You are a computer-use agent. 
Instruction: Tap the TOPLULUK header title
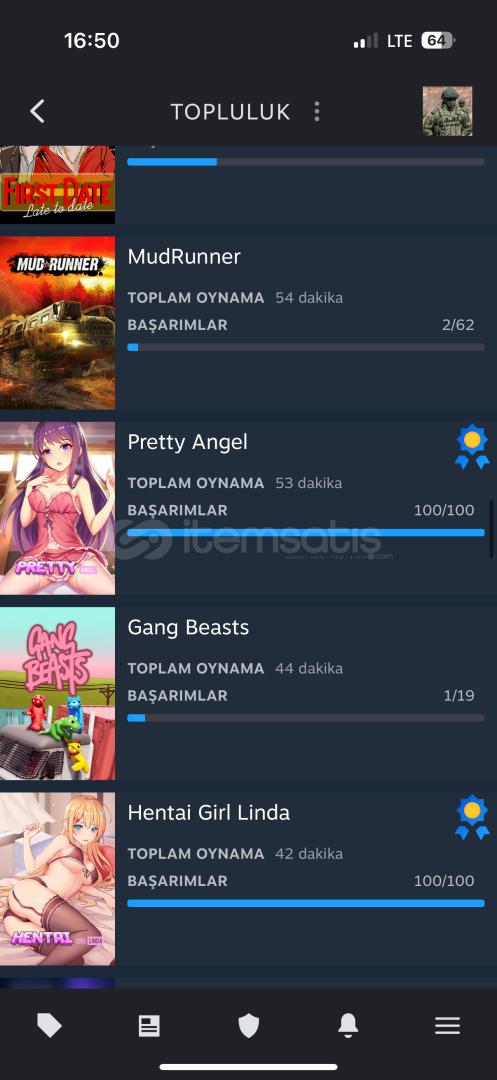point(231,112)
